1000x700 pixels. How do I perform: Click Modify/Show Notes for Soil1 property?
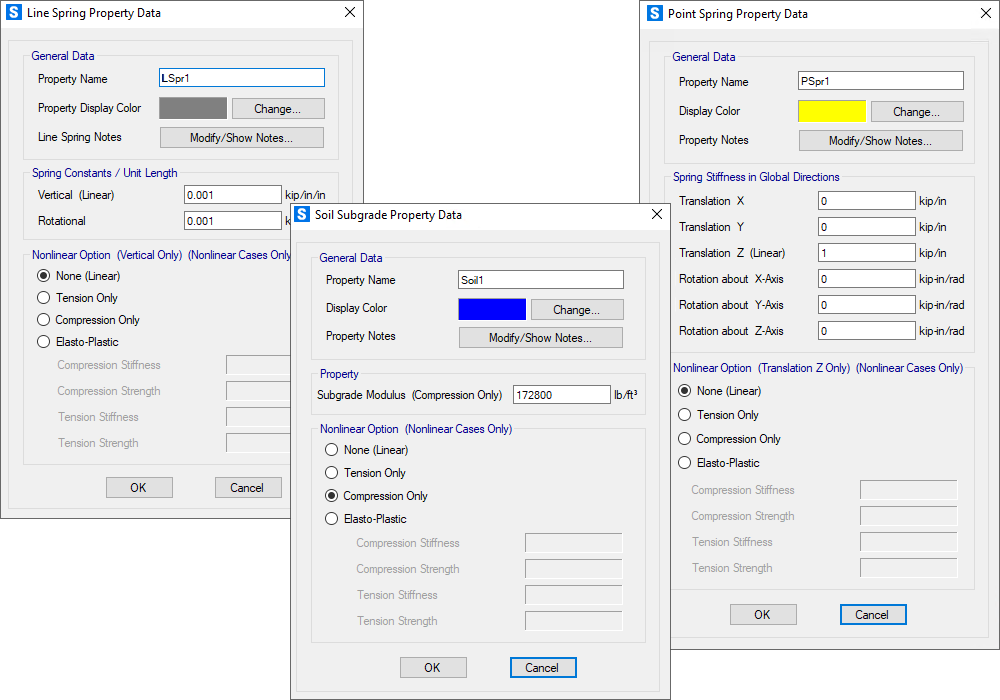click(x=540, y=338)
